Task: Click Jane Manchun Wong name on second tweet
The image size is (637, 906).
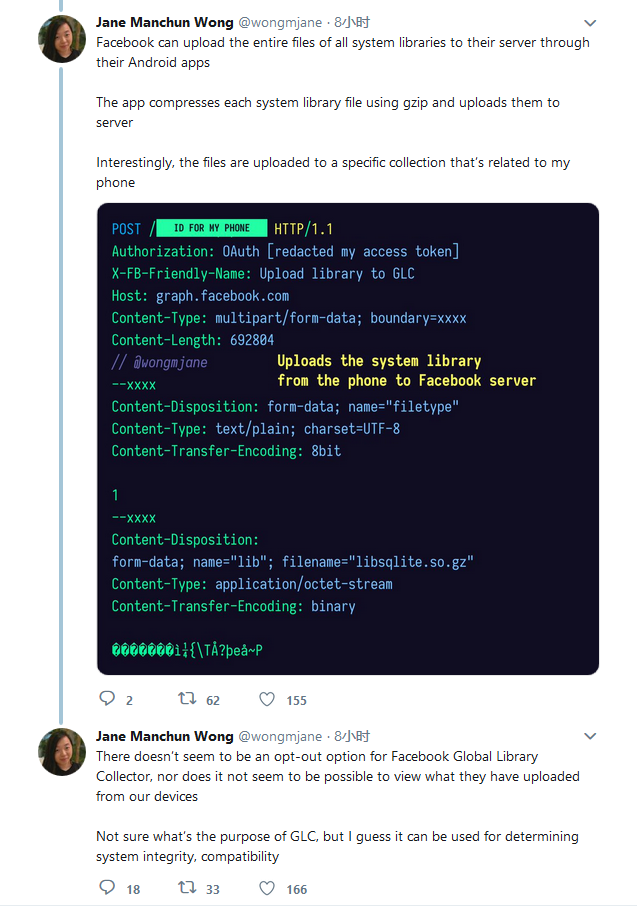Action: (165, 736)
